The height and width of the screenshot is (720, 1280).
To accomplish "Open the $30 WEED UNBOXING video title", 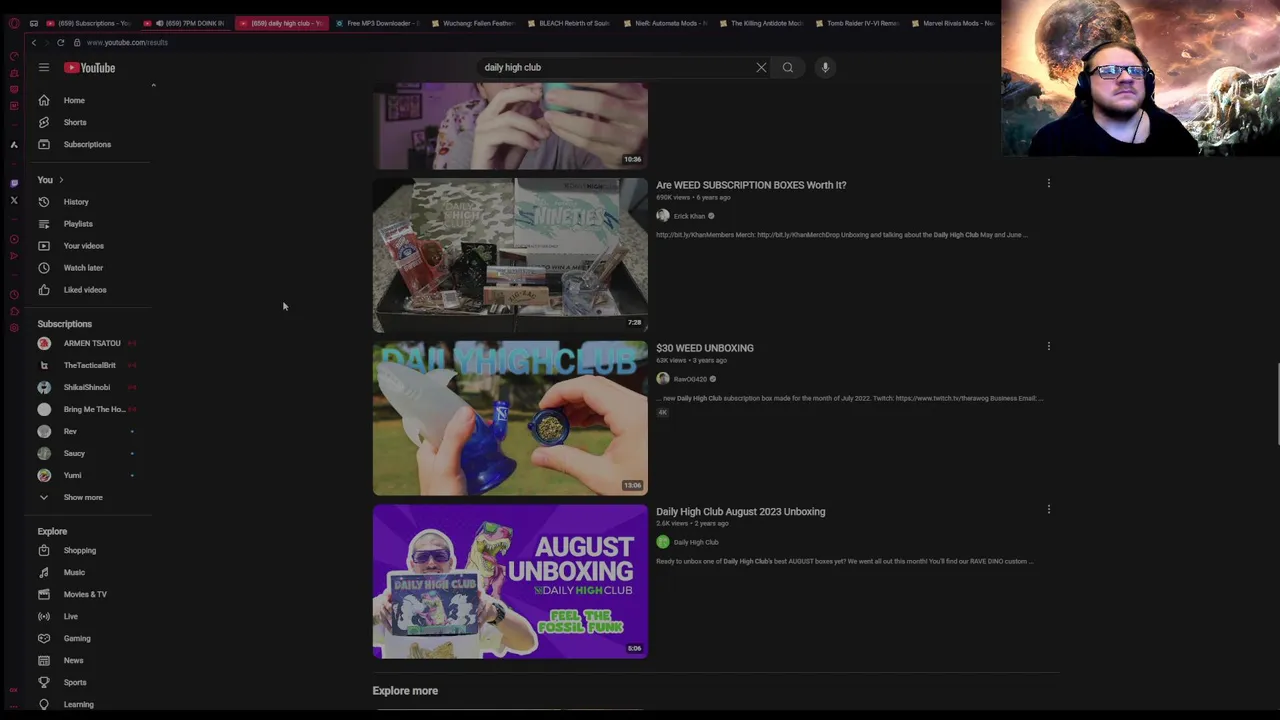I will [705, 348].
